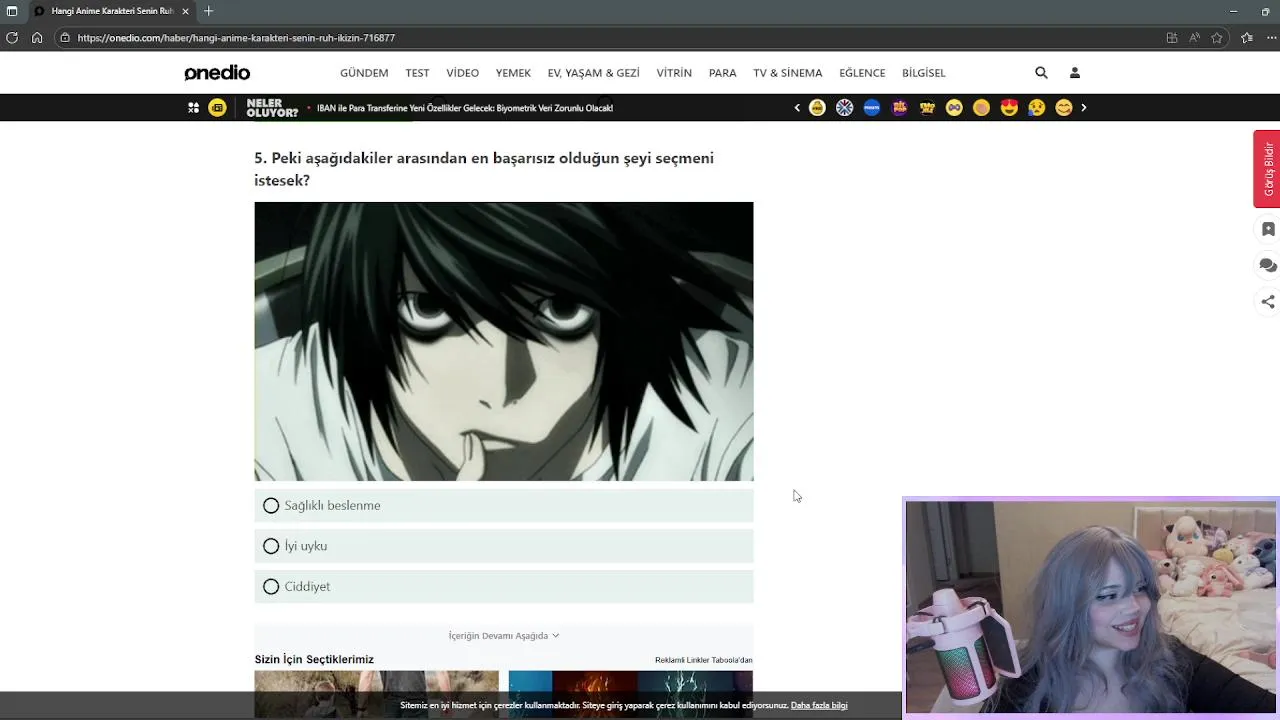Click the browser refresh icon
This screenshot has width=1280, height=720.
(12, 38)
